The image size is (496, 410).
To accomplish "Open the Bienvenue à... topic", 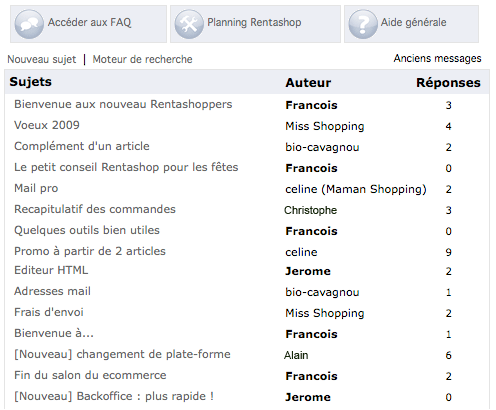I will [54, 333].
